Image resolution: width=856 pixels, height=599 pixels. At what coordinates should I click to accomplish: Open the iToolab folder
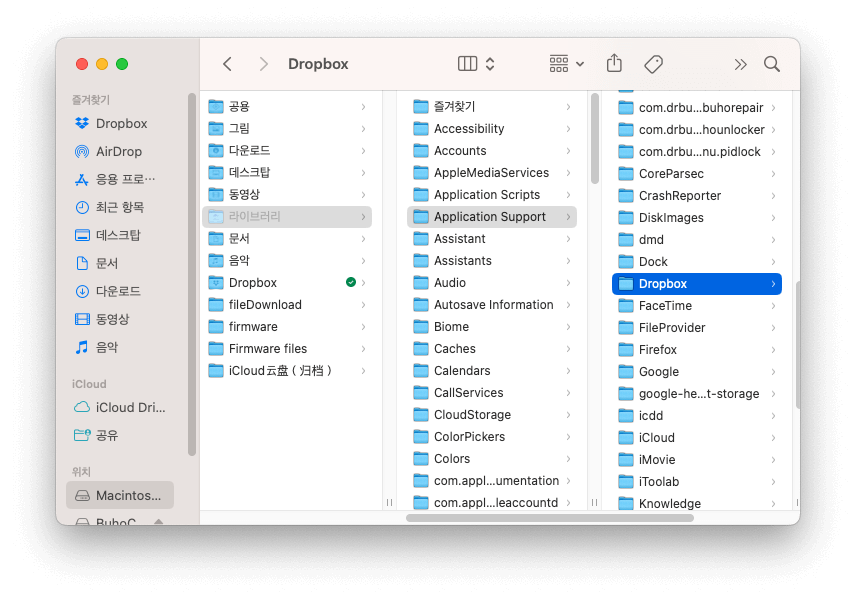point(697,482)
